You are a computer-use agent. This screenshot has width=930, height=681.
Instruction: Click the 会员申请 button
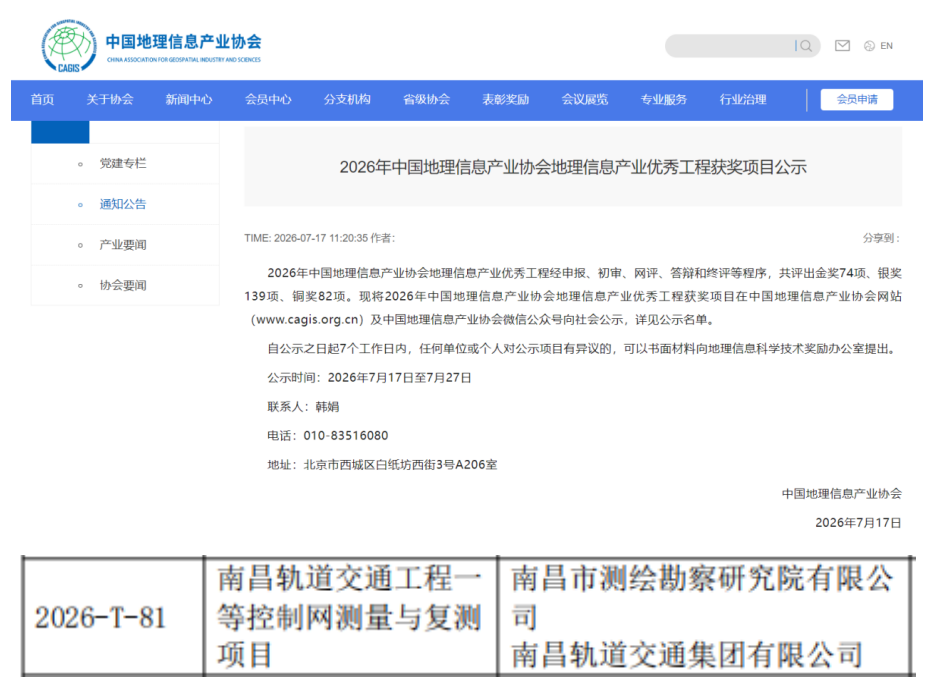857,100
